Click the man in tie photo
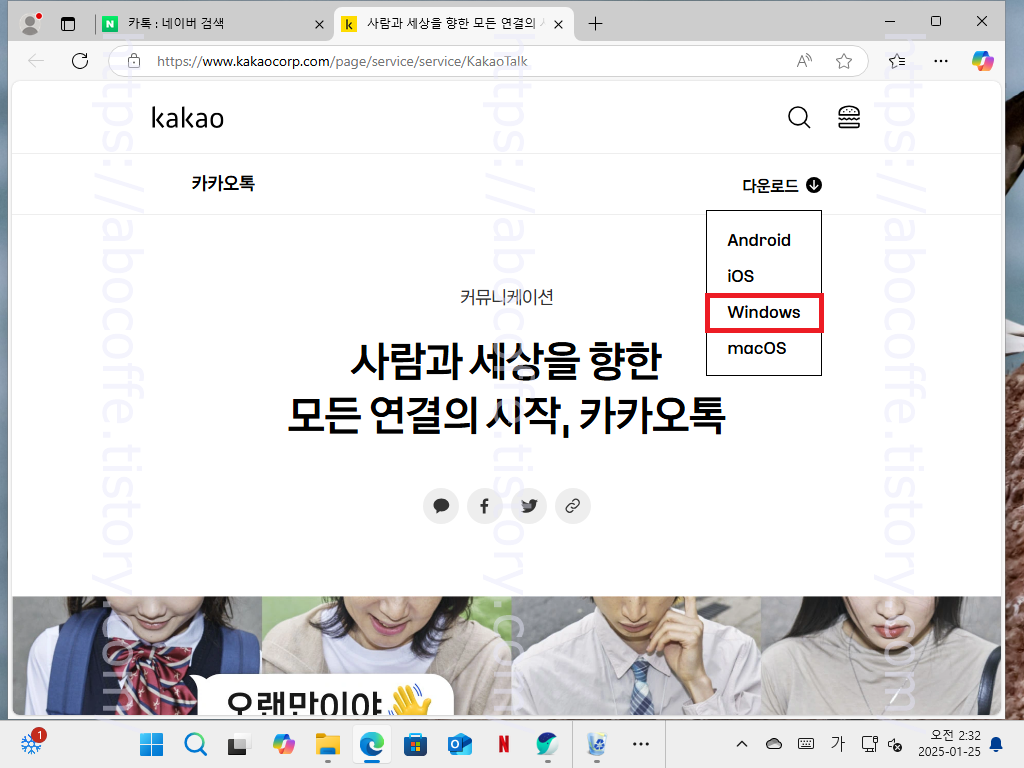1024x768 pixels. (636, 656)
